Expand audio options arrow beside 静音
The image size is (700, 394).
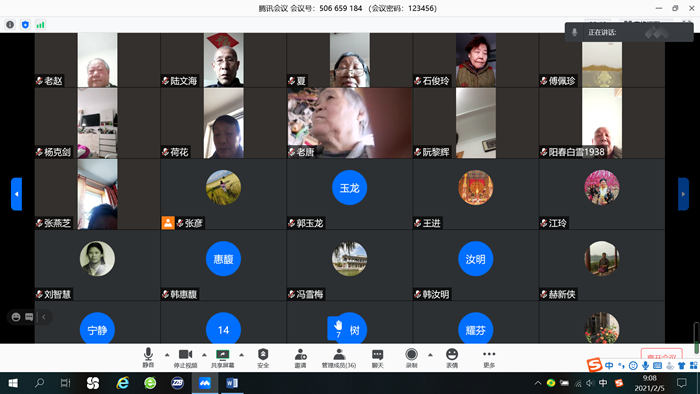(x=167, y=355)
